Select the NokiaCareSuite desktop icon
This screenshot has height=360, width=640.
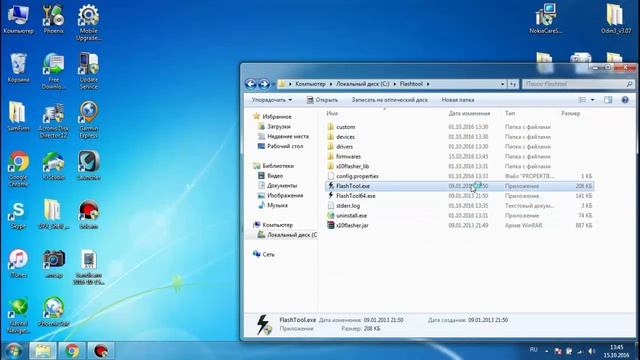tap(546, 19)
